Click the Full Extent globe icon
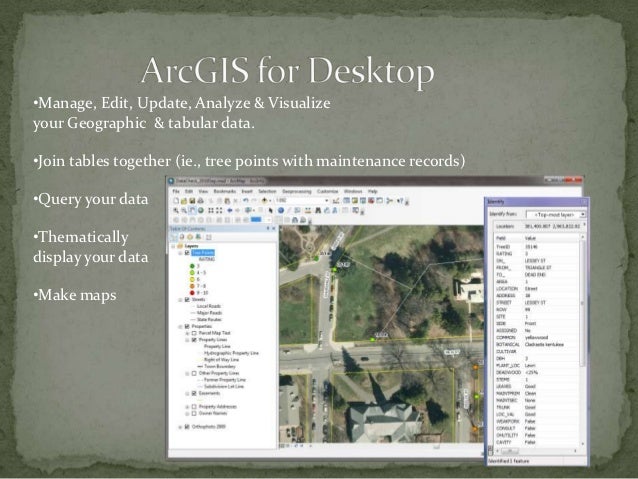Image resolution: width=638 pixels, height=479 pixels. [201, 210]
